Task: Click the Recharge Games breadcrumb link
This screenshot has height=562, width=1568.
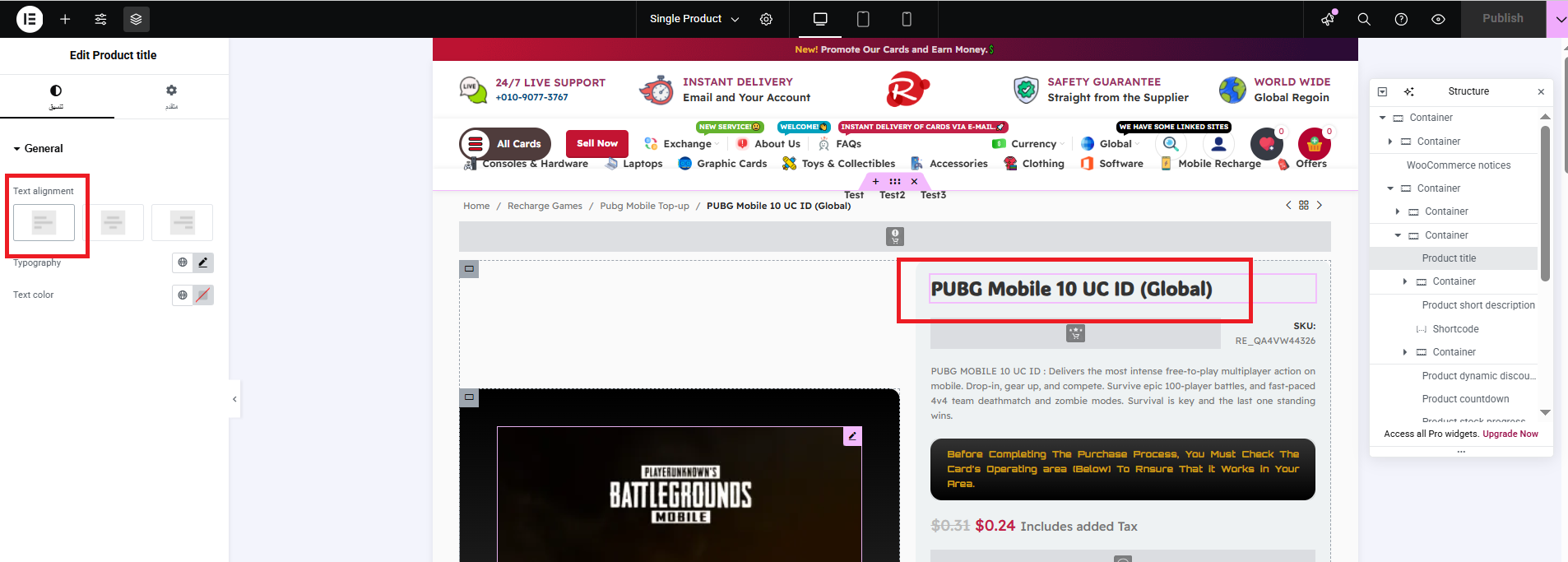Action: point(545,206)
